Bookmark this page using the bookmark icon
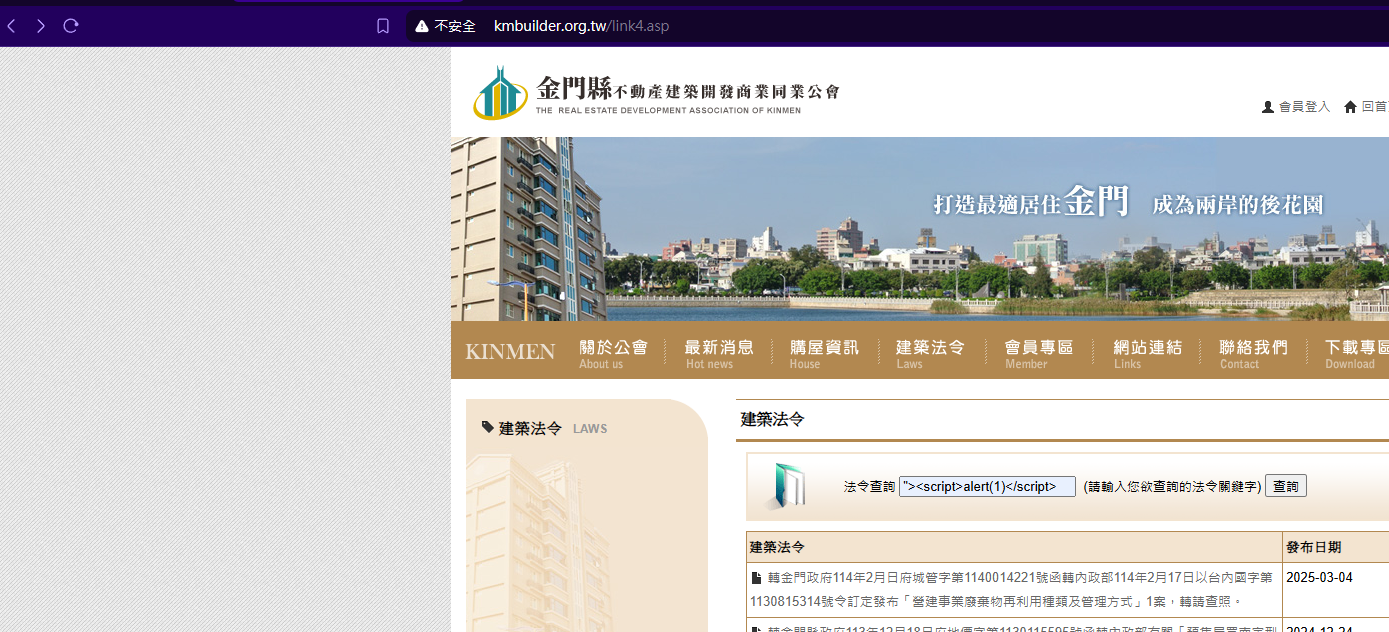This screenshot has height=632, width=1389. coord(383,26)
